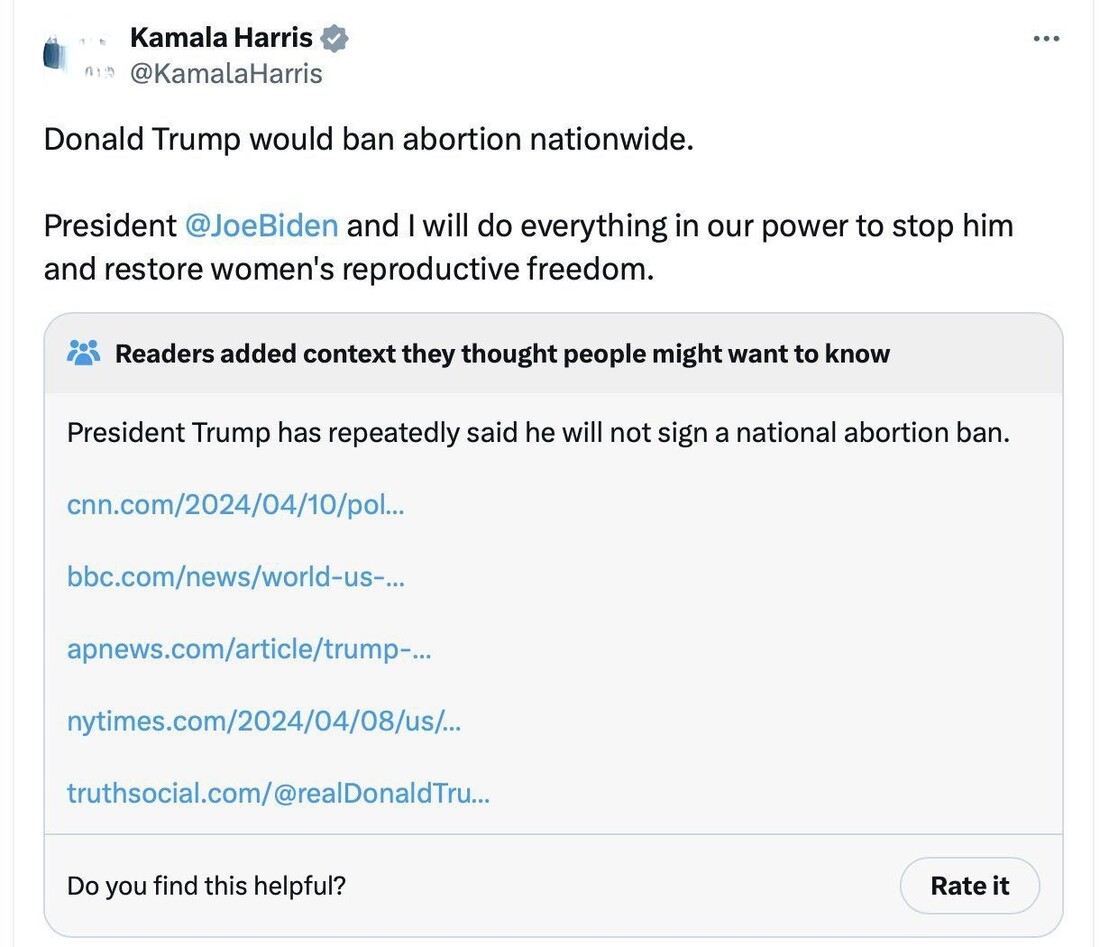Screen dimensions: 1100x947
Task: Open the tweet's more options menu
Action: pos(1045,39)
